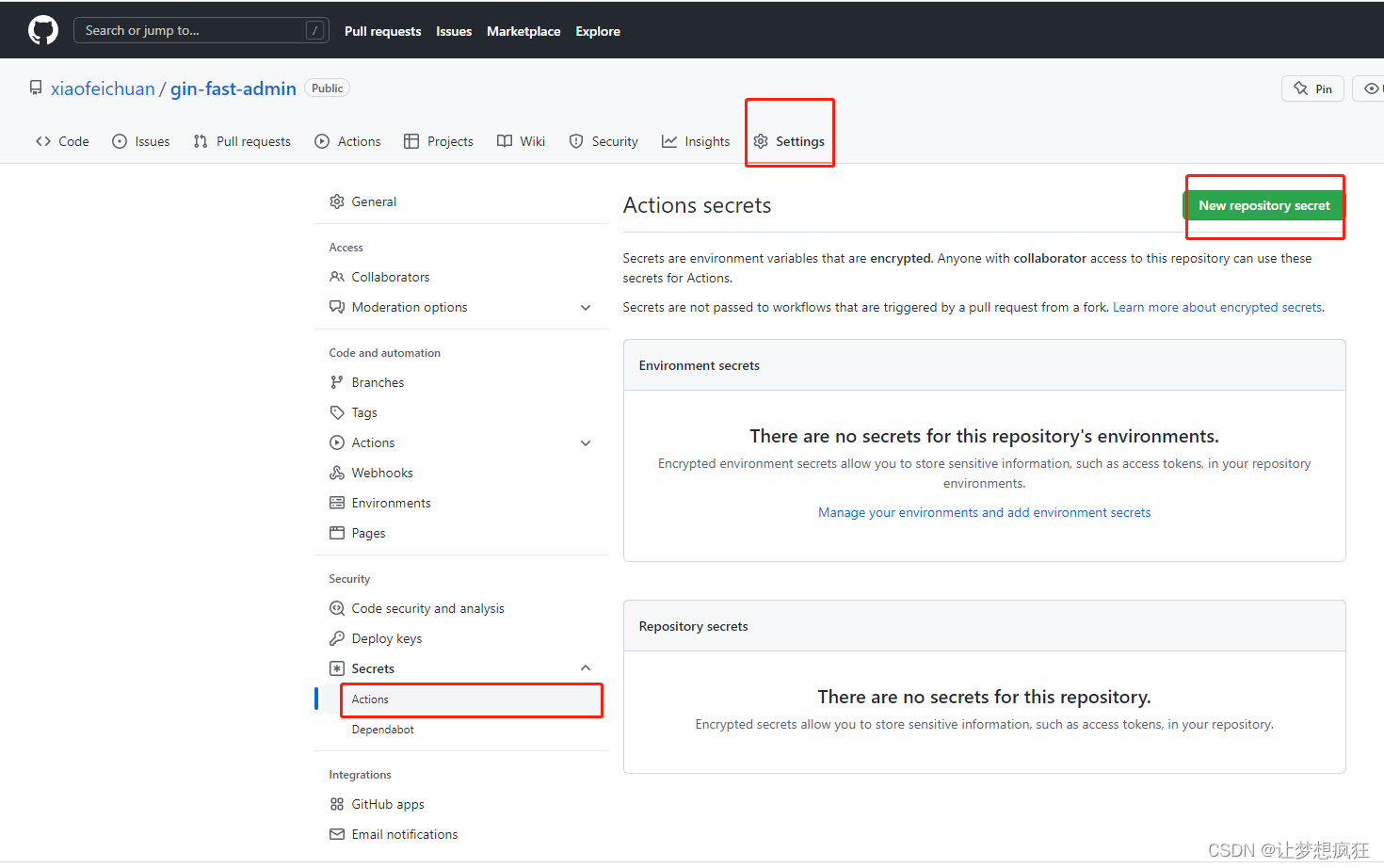Click the people icon beside Collaborators
1384x868 pixels.
click(x=337, y=277)
